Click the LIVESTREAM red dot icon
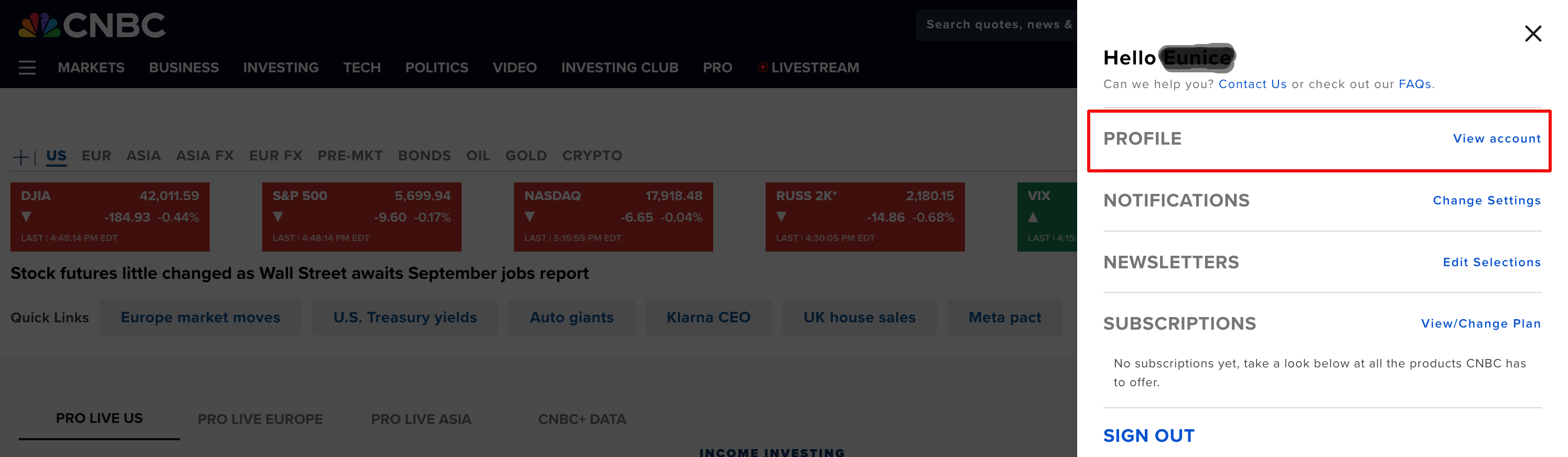The image size is (1568, 457). (x=762, y=68)
